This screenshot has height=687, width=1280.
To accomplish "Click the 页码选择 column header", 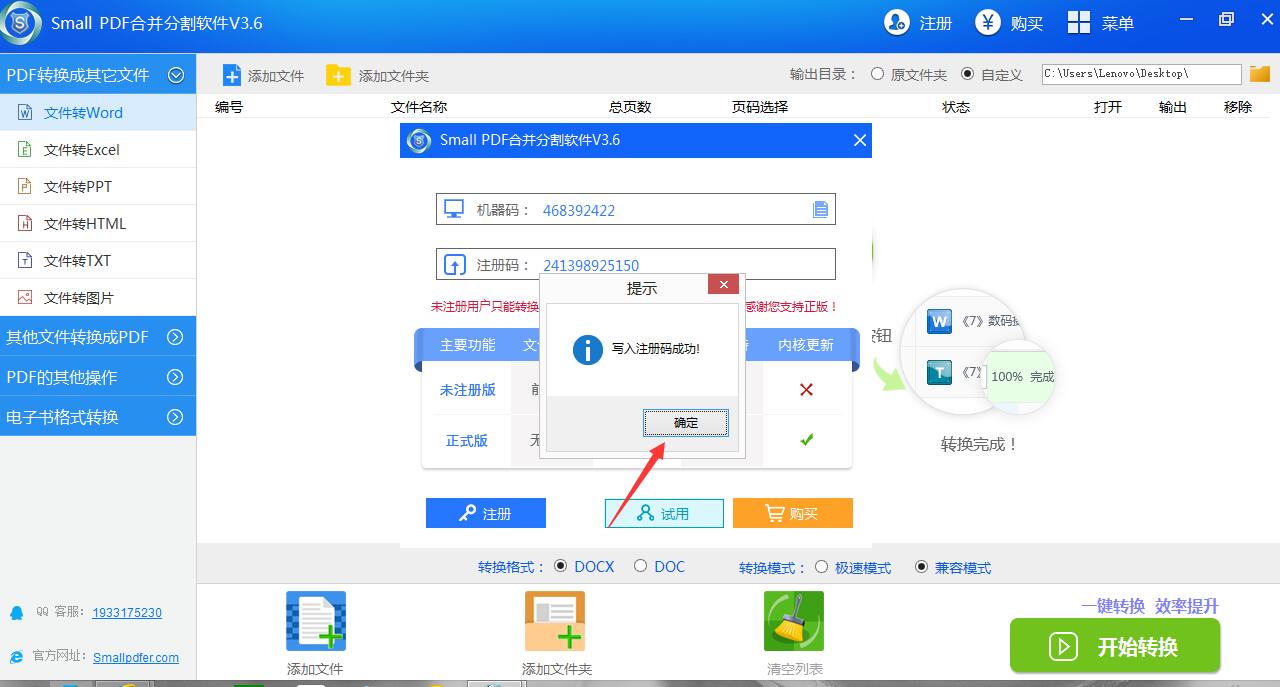I will pos(760,107).
